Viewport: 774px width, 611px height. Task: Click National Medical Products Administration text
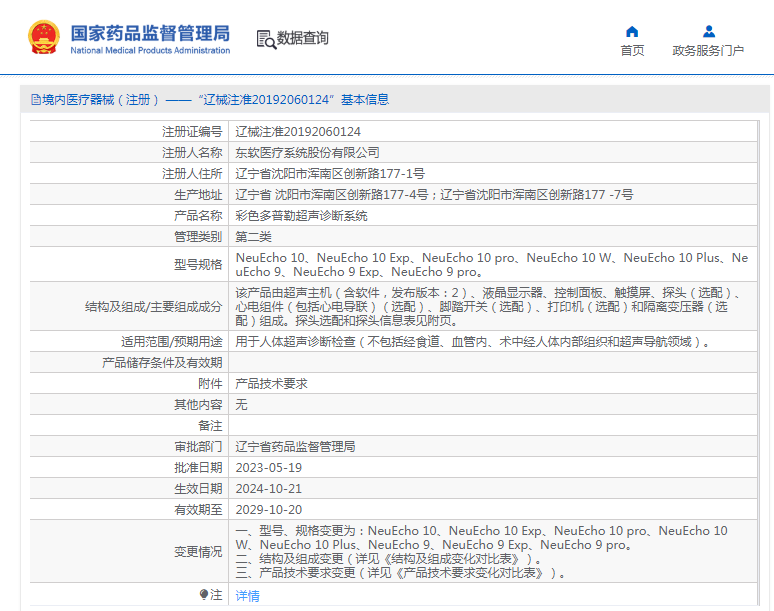tap(150, 50)
